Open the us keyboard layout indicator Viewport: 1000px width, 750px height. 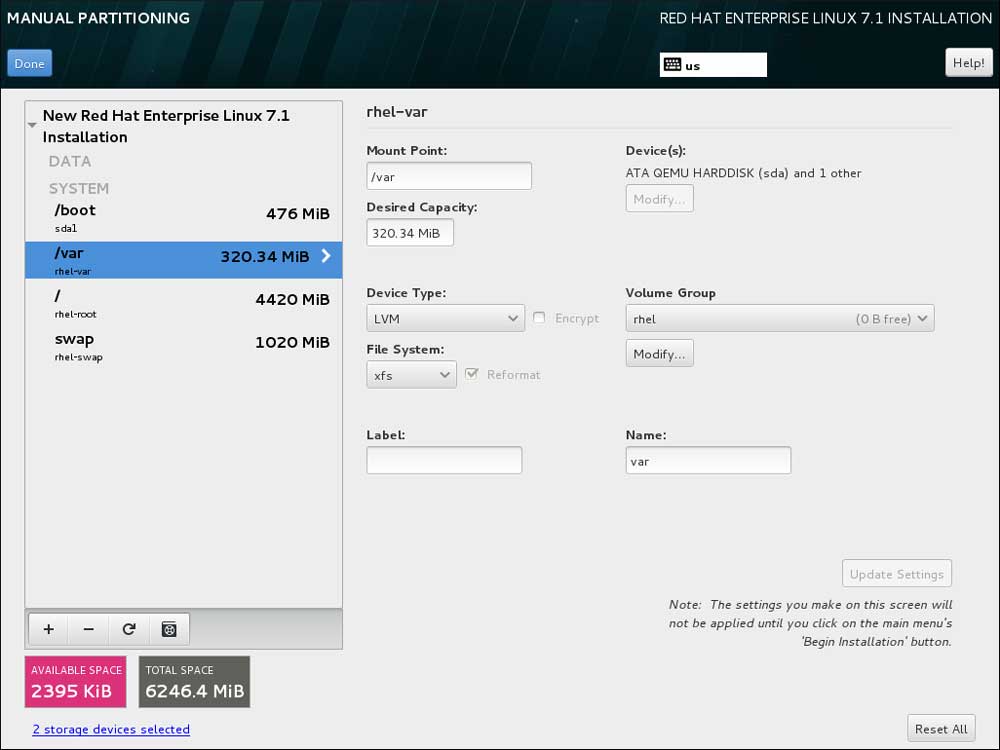pos(713,64)
